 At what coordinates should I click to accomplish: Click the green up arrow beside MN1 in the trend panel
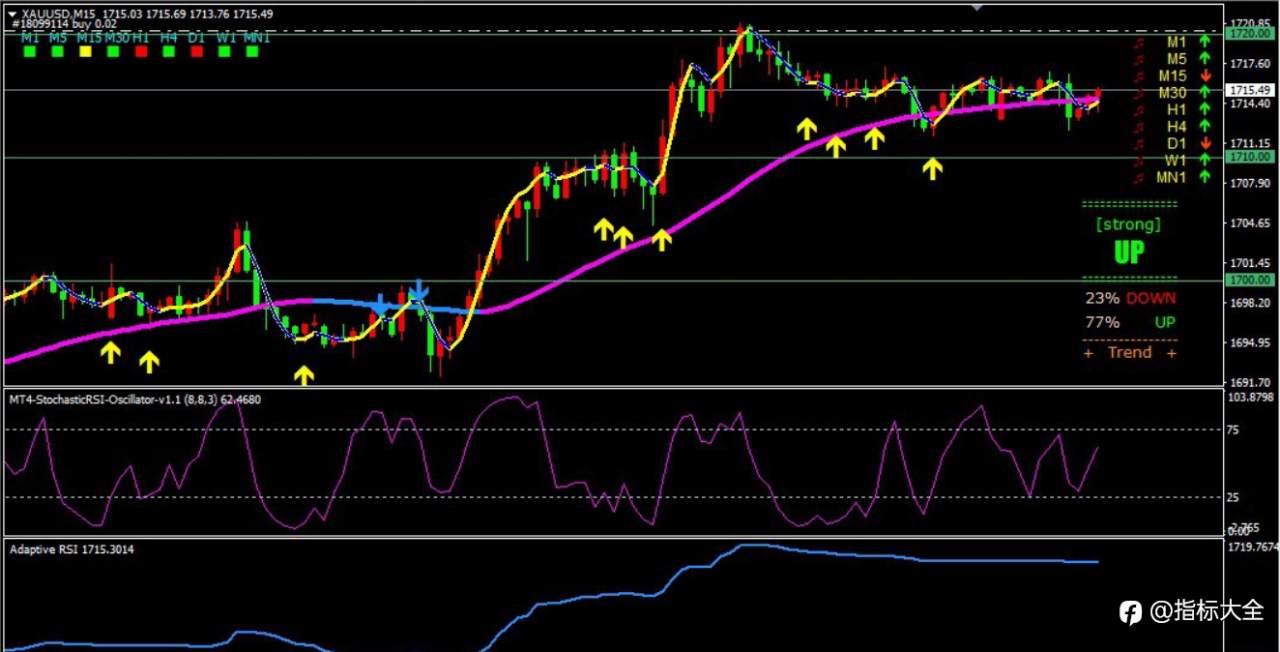pos(1205,177)
